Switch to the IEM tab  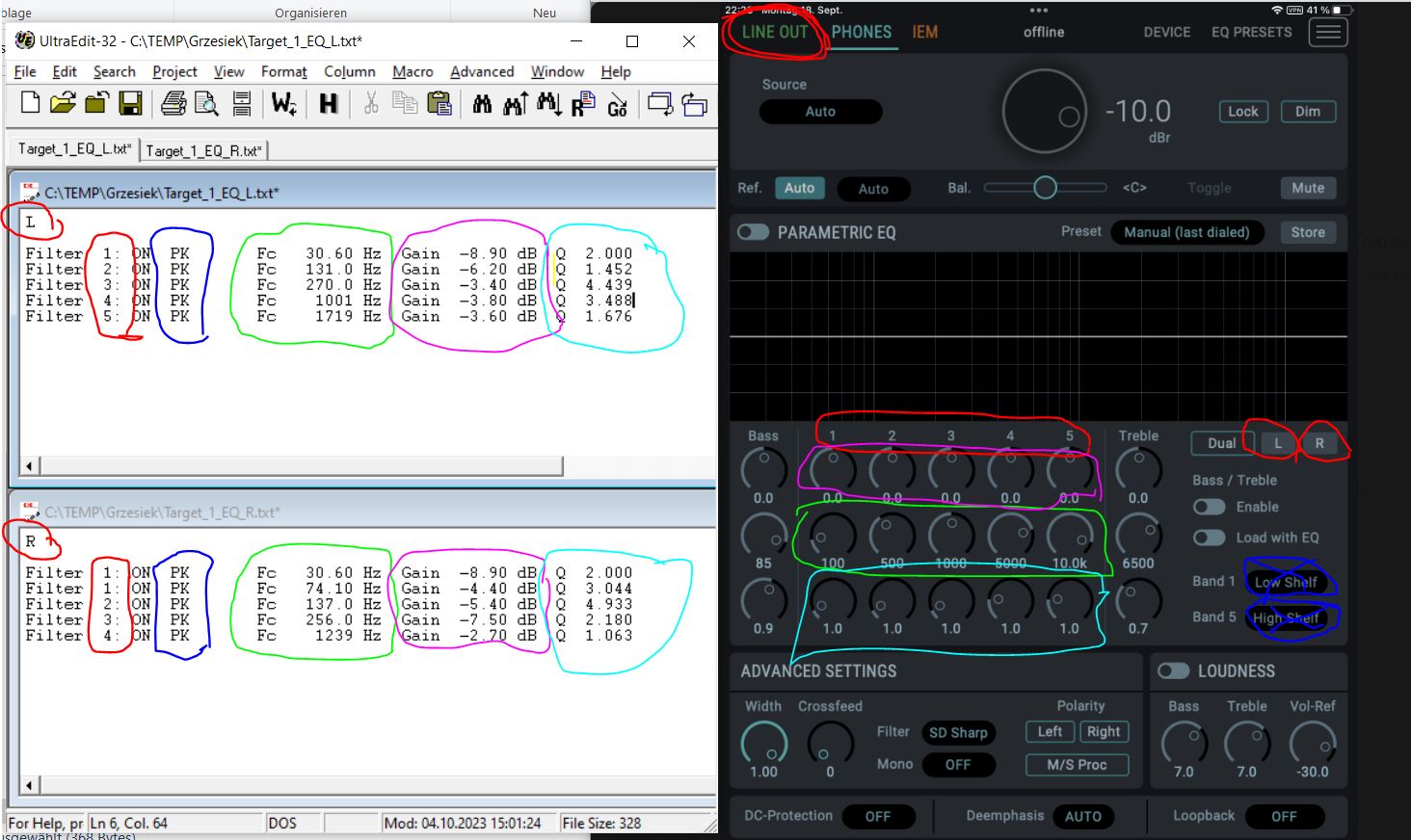point(925,32)
